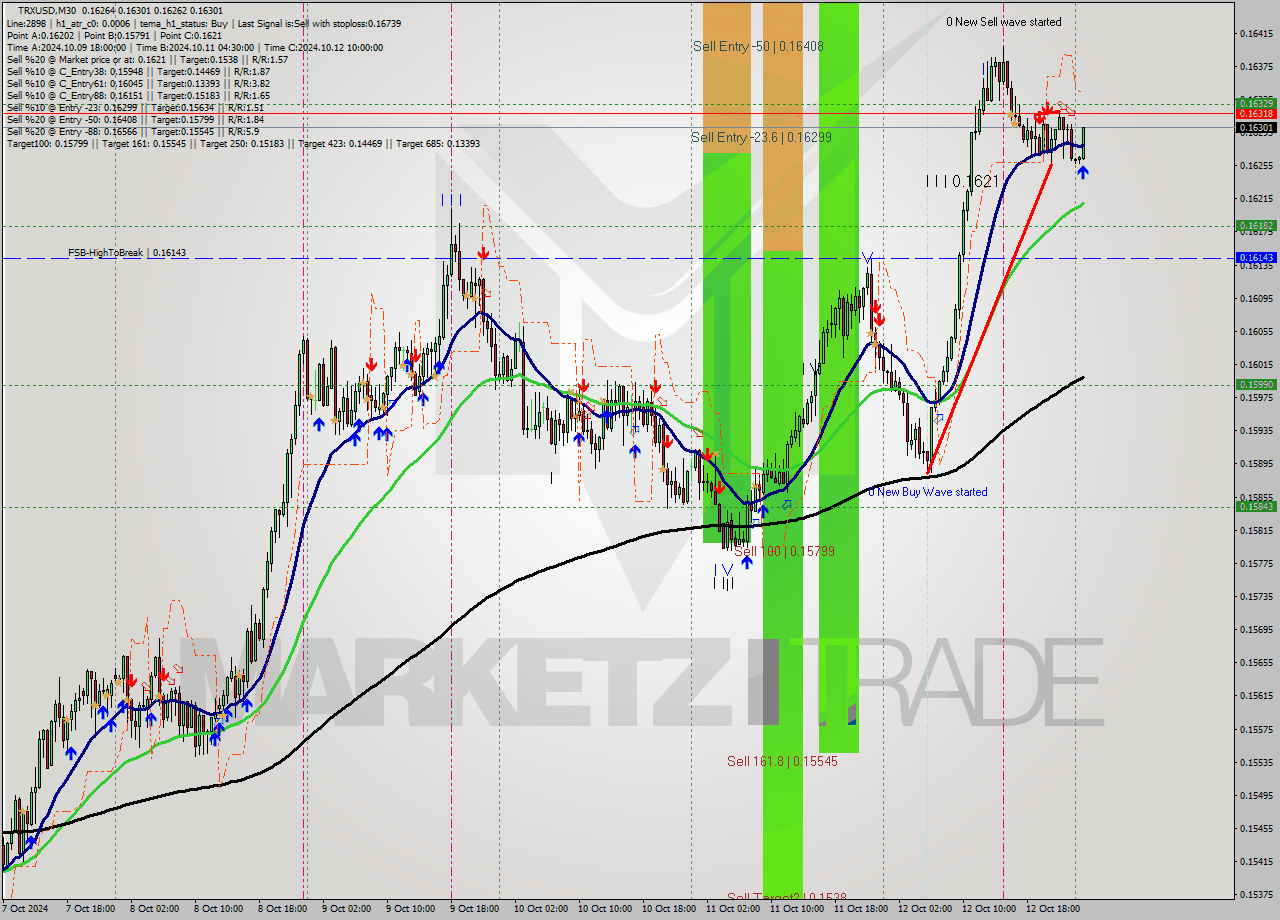Select the 'I I I 0.1621' wave label
Screen dimensions: 1280x920
click(962, 181)
